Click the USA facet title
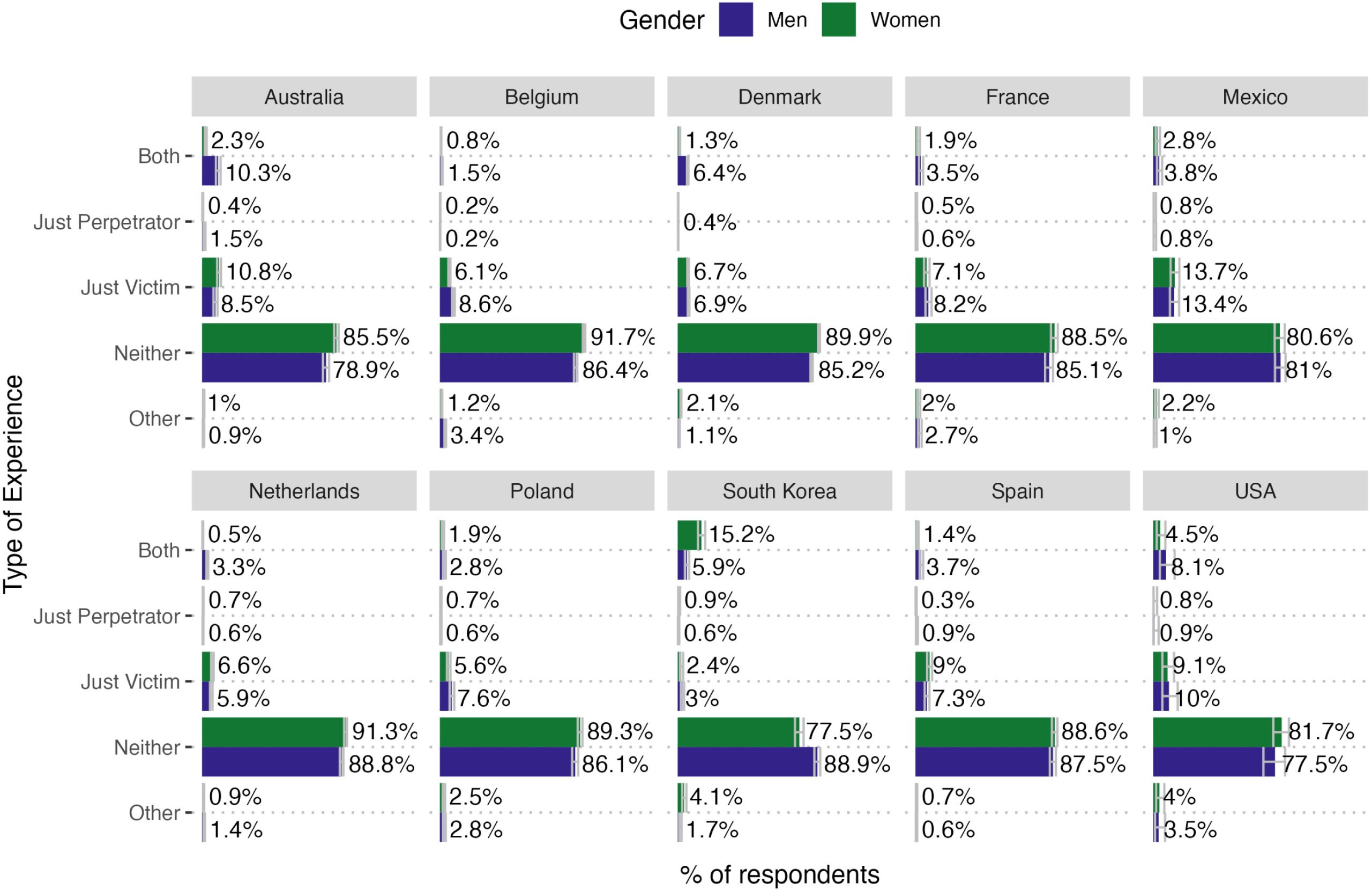Screen dimensions: 1372x891 [x=1255, y=491]
